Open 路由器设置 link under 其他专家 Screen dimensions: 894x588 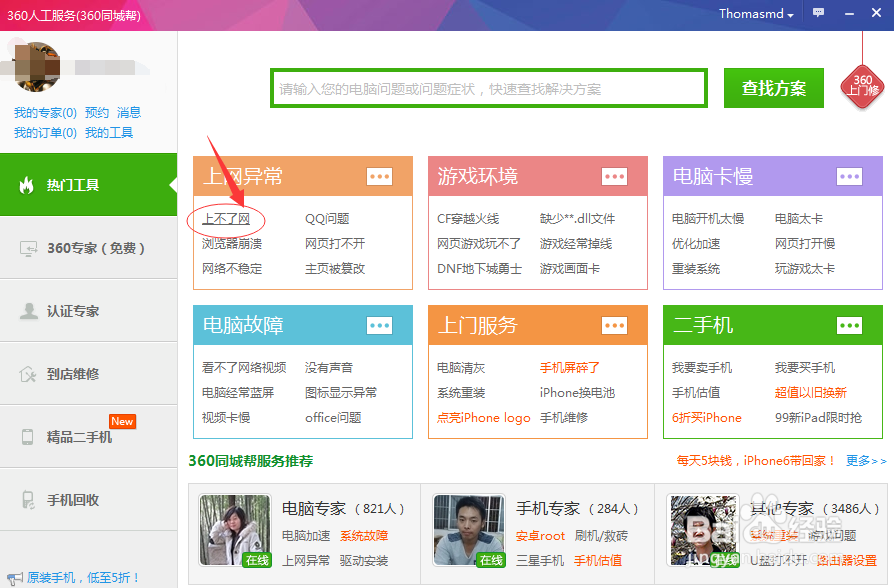[847, 561]
